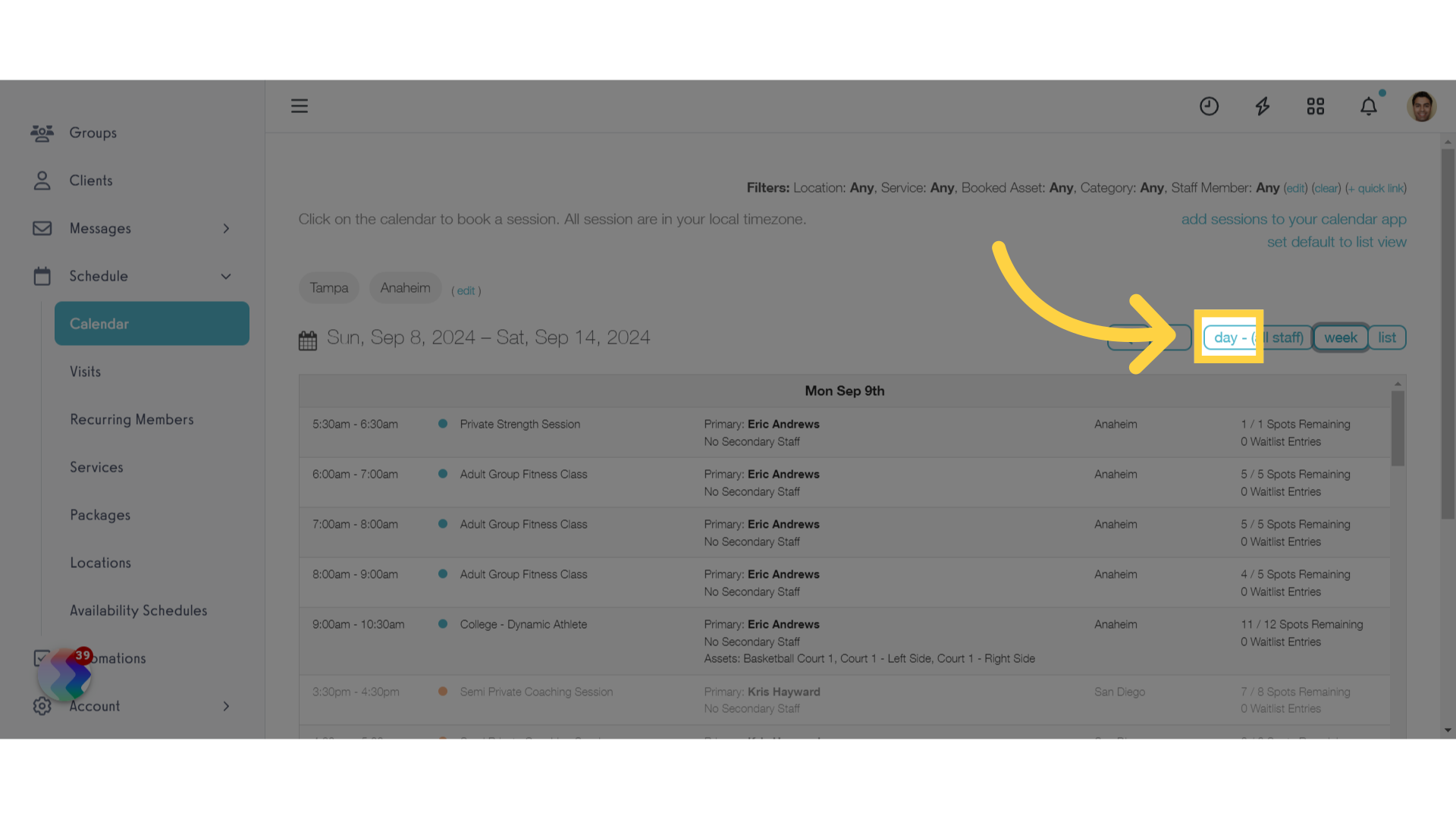The image size is (1456, 819).
Task: Open the hamburger menu icon
Action: point(300,106)
